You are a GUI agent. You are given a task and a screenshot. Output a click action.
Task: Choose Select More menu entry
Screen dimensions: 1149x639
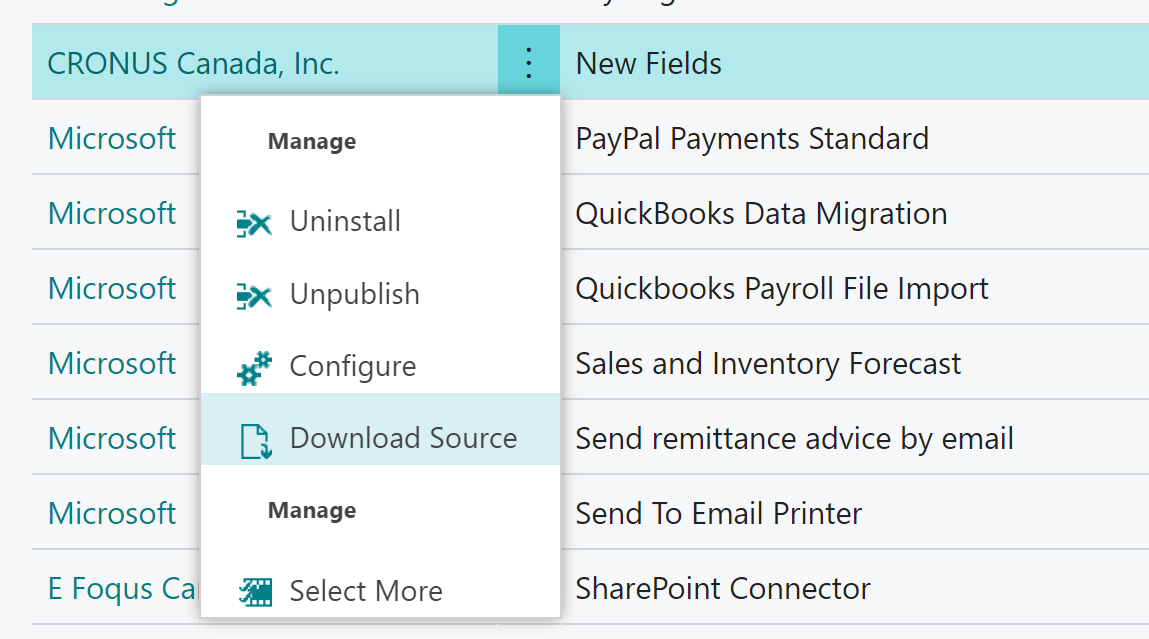point(380,590)
